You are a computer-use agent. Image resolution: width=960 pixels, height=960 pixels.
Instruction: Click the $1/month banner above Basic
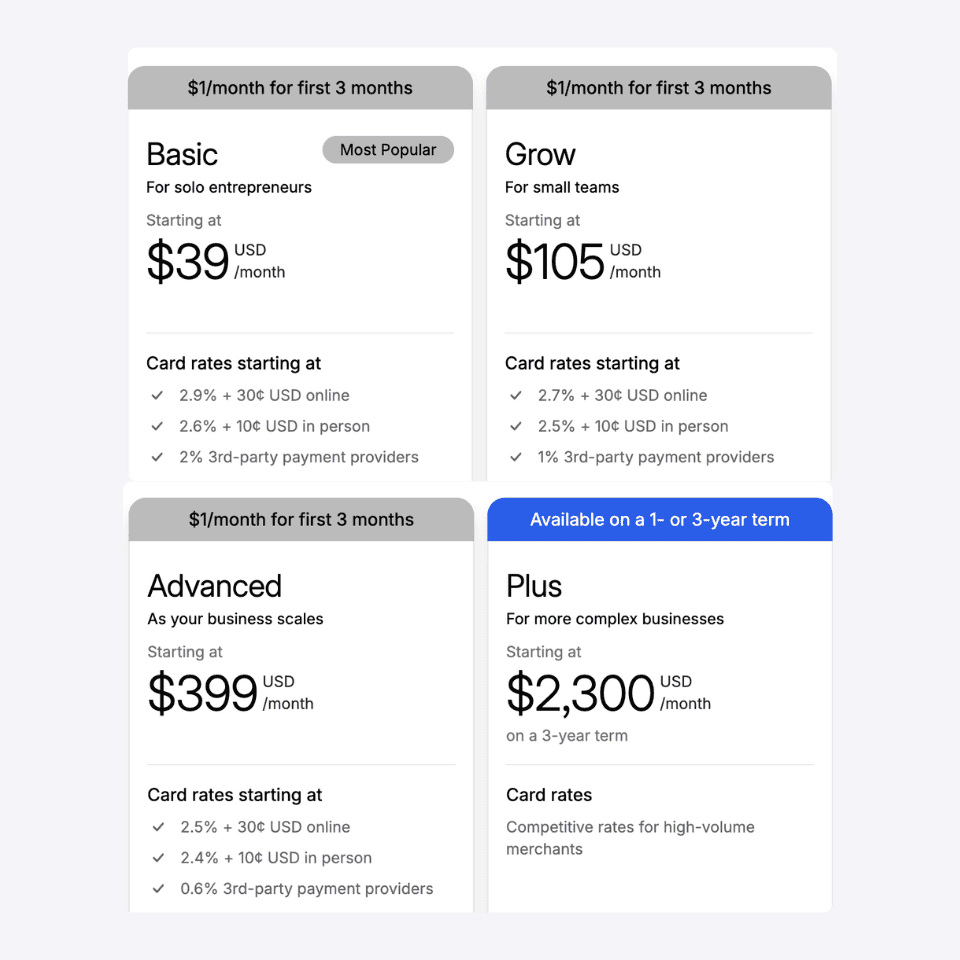click(300, 88)
